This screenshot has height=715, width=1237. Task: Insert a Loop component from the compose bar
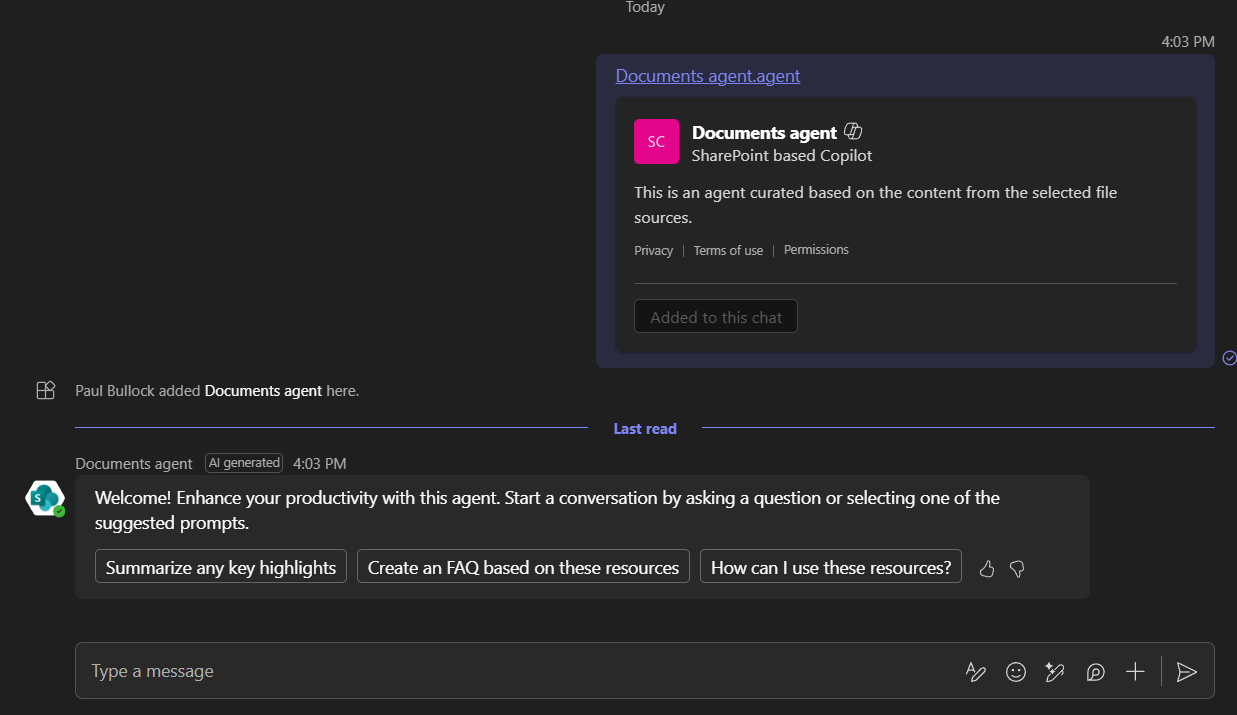point(1095,671)
